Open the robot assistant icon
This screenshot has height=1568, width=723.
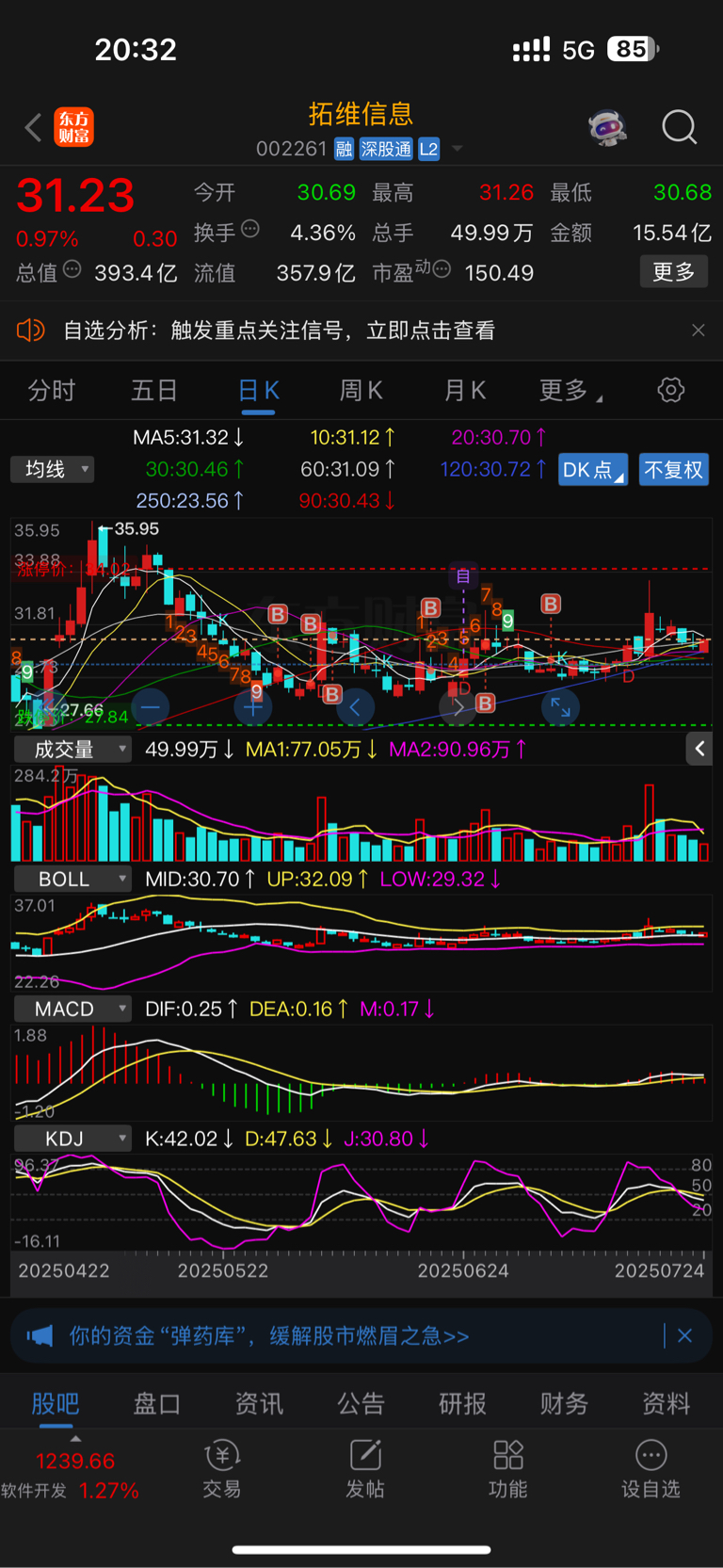(x=607, y=127)
